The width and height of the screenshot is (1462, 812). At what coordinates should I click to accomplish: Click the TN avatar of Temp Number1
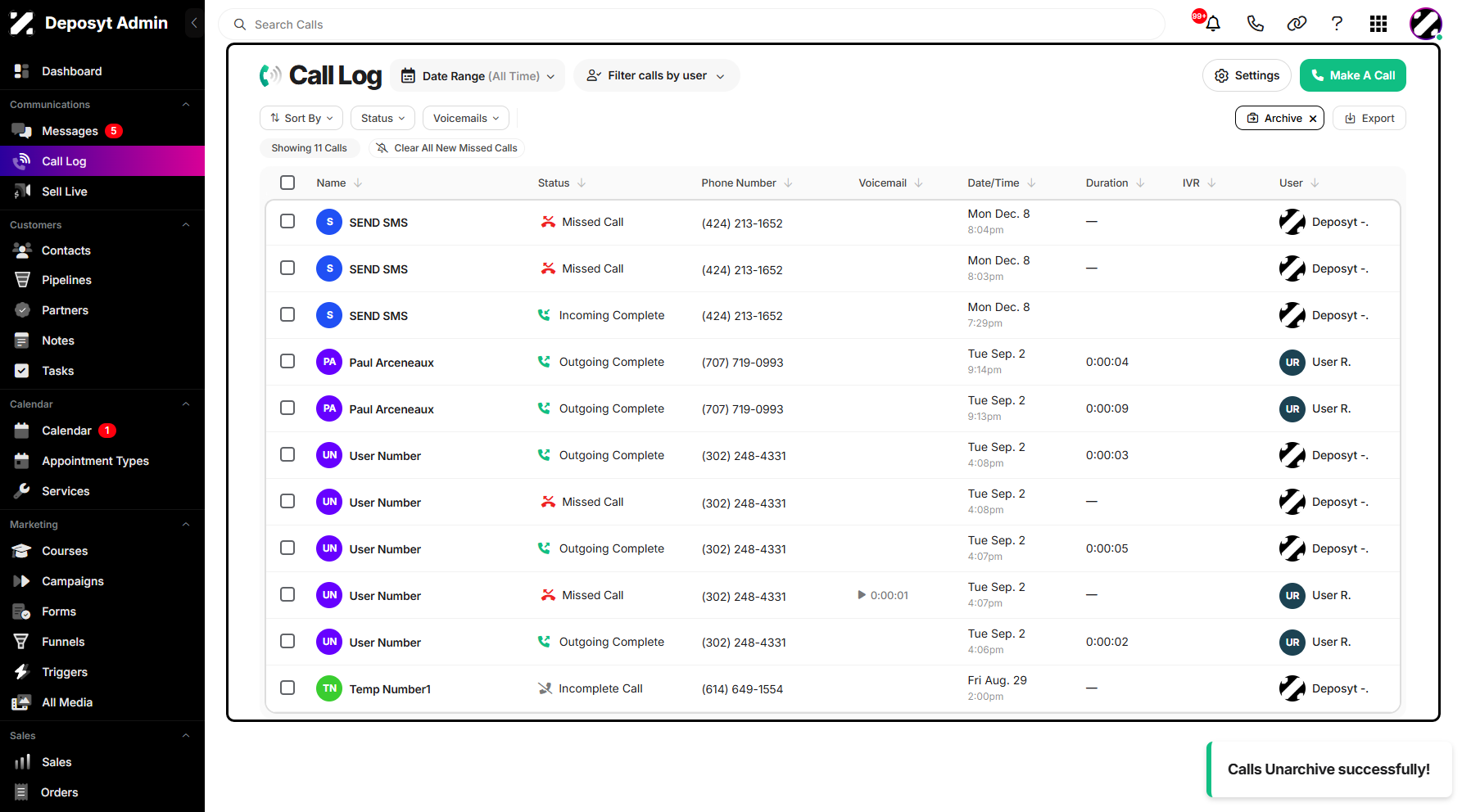click(329, 688)
